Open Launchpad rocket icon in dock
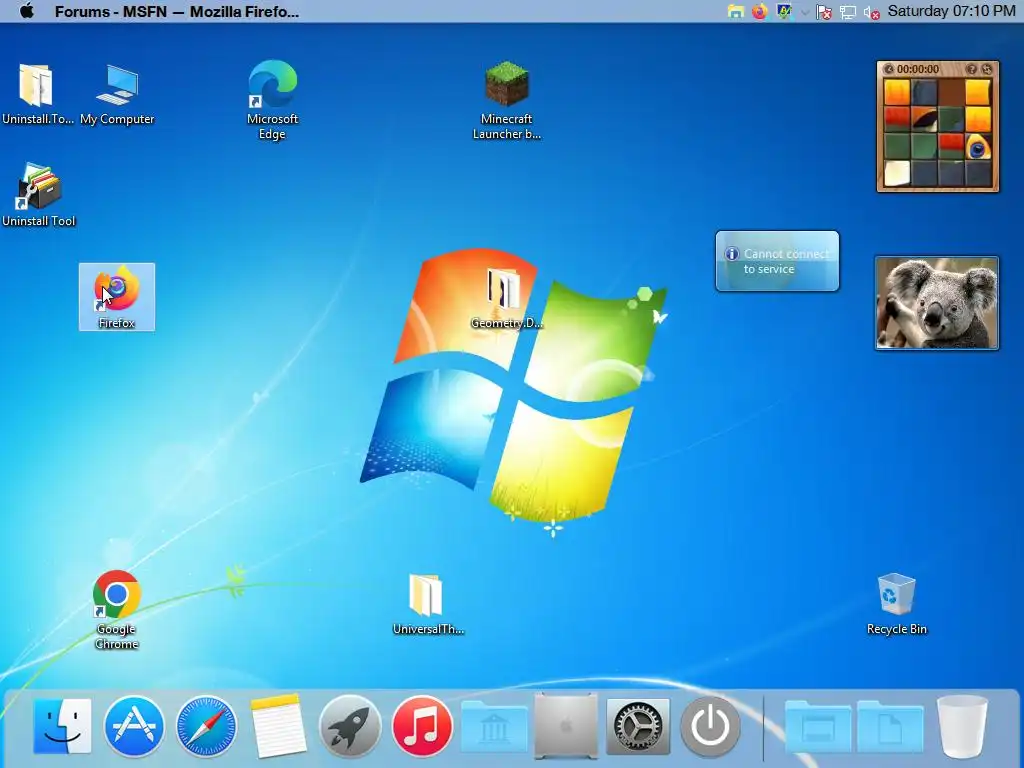Image resolution: width=1024 pixels, height=768 pixels. [x=350, y=726]
